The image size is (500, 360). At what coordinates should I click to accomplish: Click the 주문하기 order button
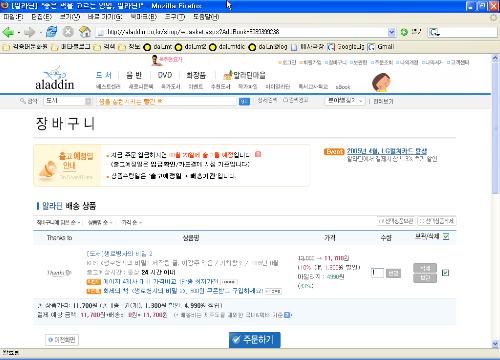(255, 340)
